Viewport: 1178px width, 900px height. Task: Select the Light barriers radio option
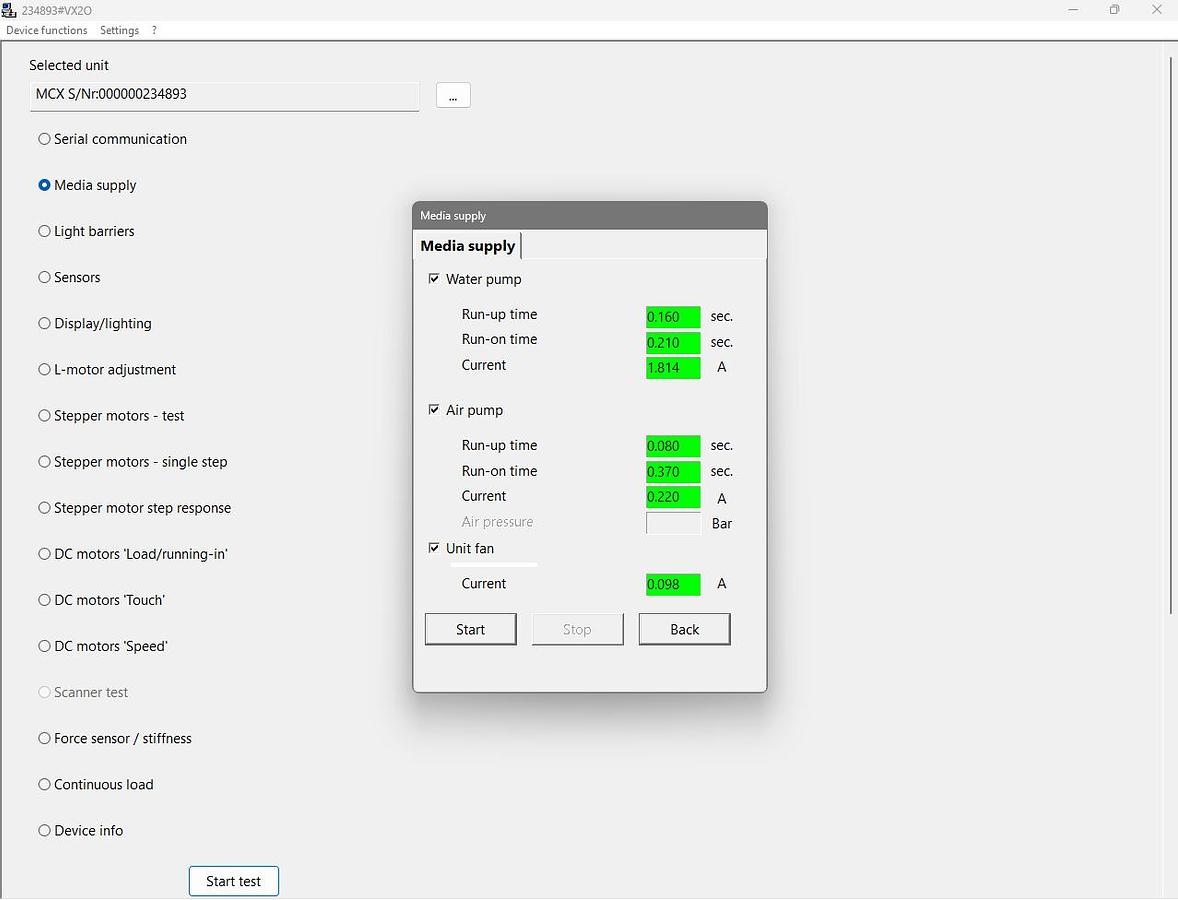44,231
